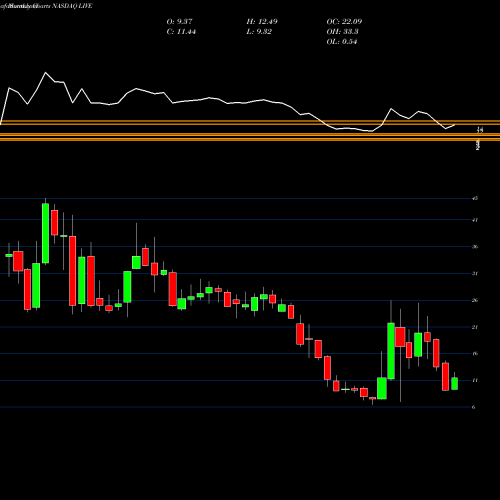Select the low value "L: 9.32"
This screenshot has width=500, height=500.
coord(259,32)
